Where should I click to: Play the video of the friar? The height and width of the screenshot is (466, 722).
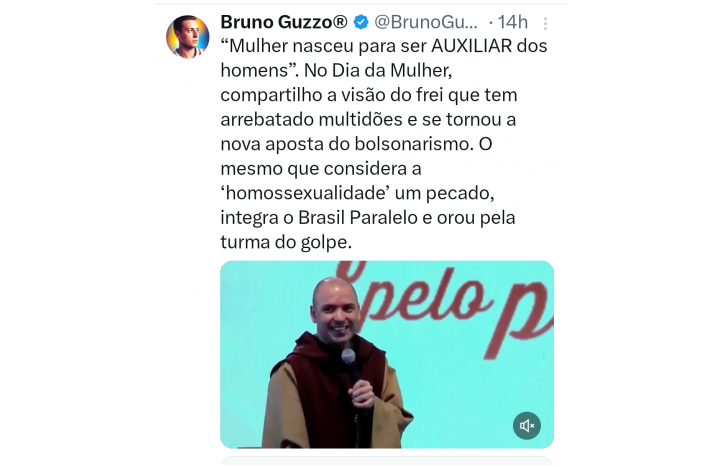[x=387, y=355]
